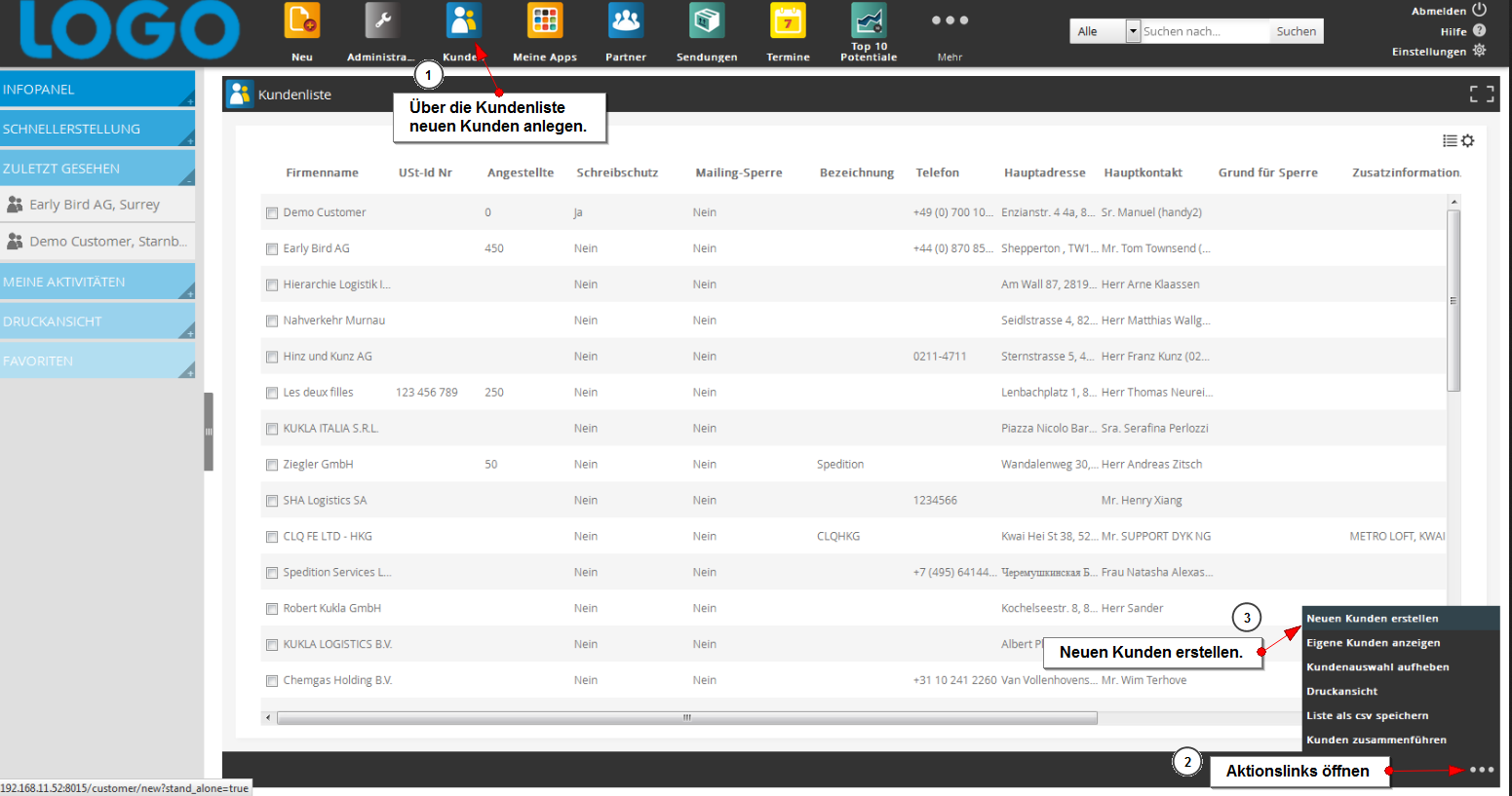The height and width of the screenshot is (796, 1512).
Task: Open Meine Apps grid icon
Action: [x=545, y=21]
